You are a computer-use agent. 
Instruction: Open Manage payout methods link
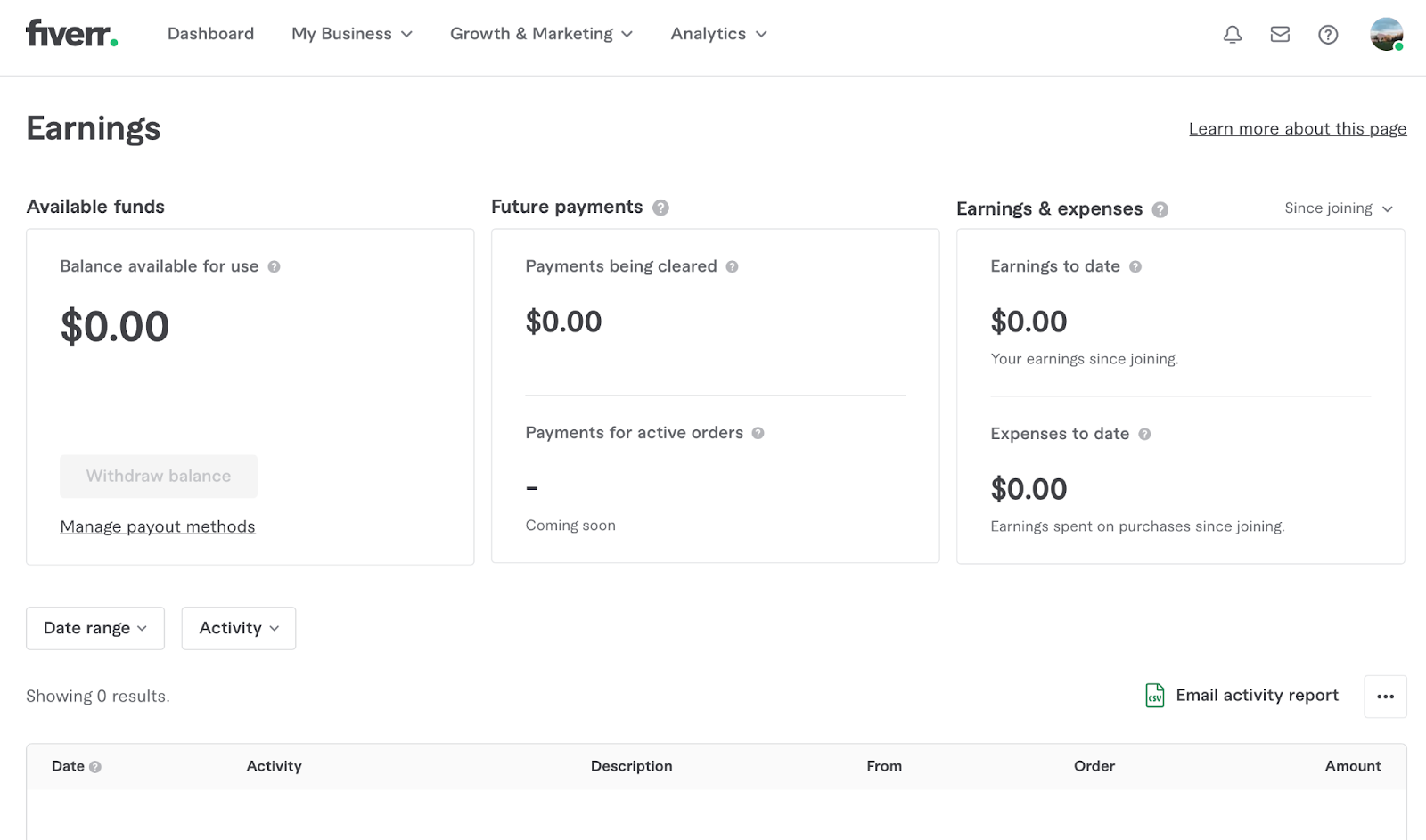pos(158,526)
